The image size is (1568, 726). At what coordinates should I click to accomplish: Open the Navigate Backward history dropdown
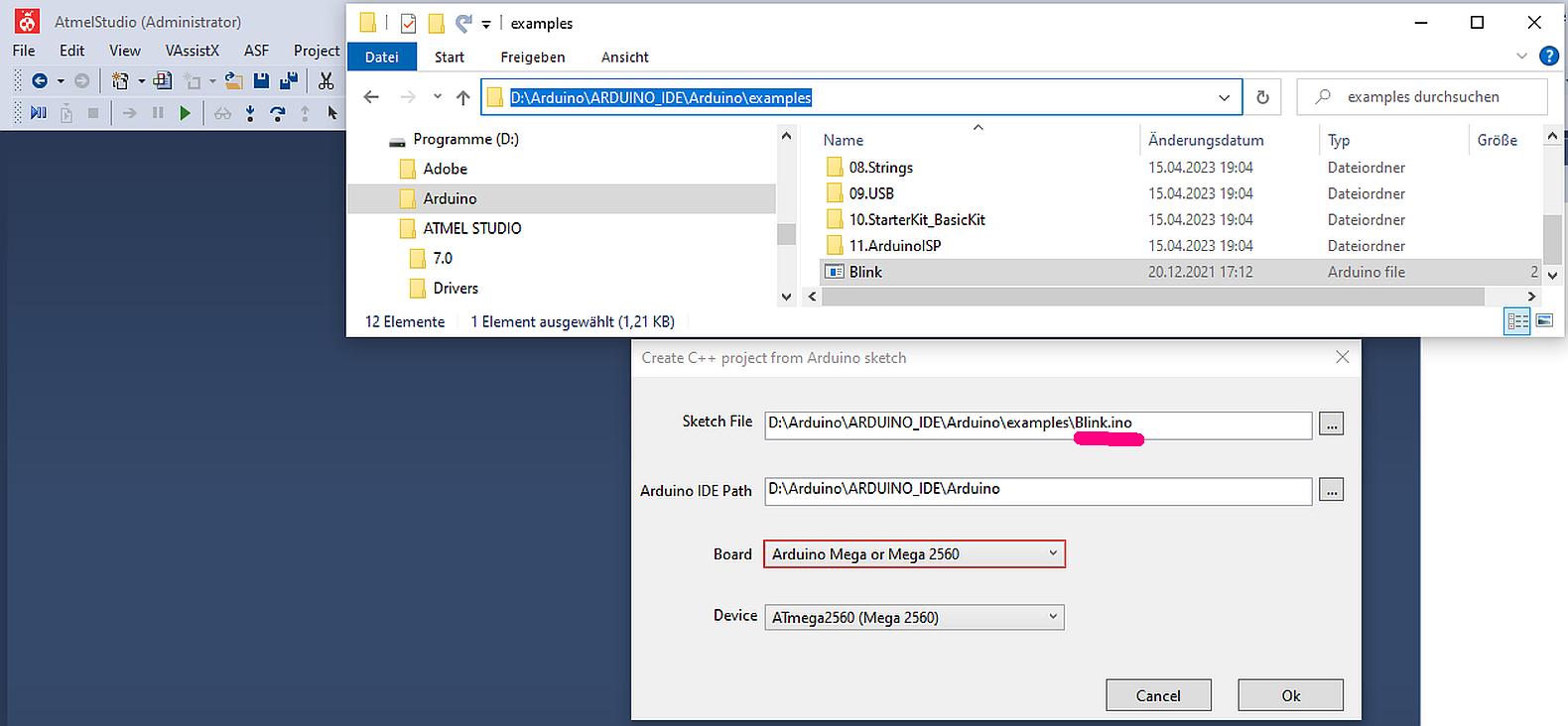61,81
